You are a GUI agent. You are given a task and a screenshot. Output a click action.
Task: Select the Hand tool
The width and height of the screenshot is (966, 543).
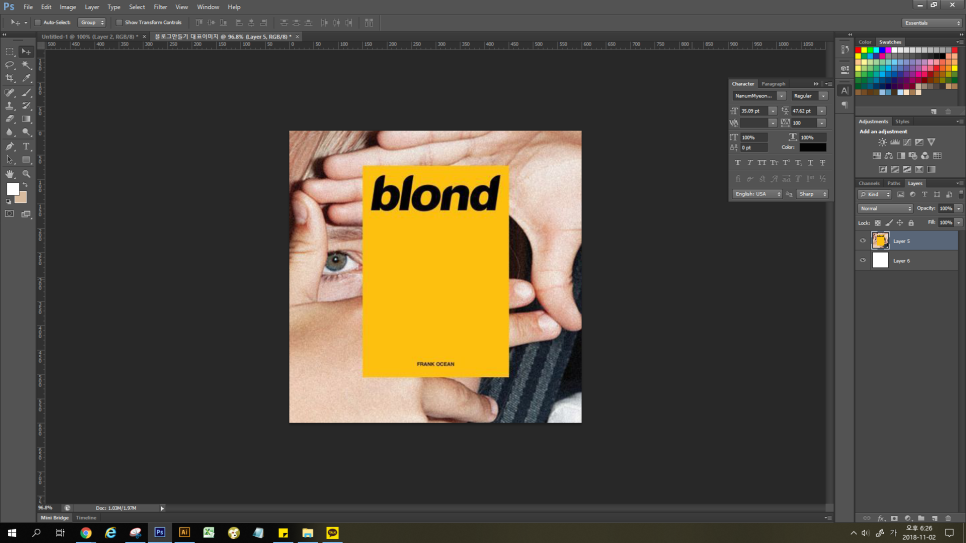coord(10,174)
